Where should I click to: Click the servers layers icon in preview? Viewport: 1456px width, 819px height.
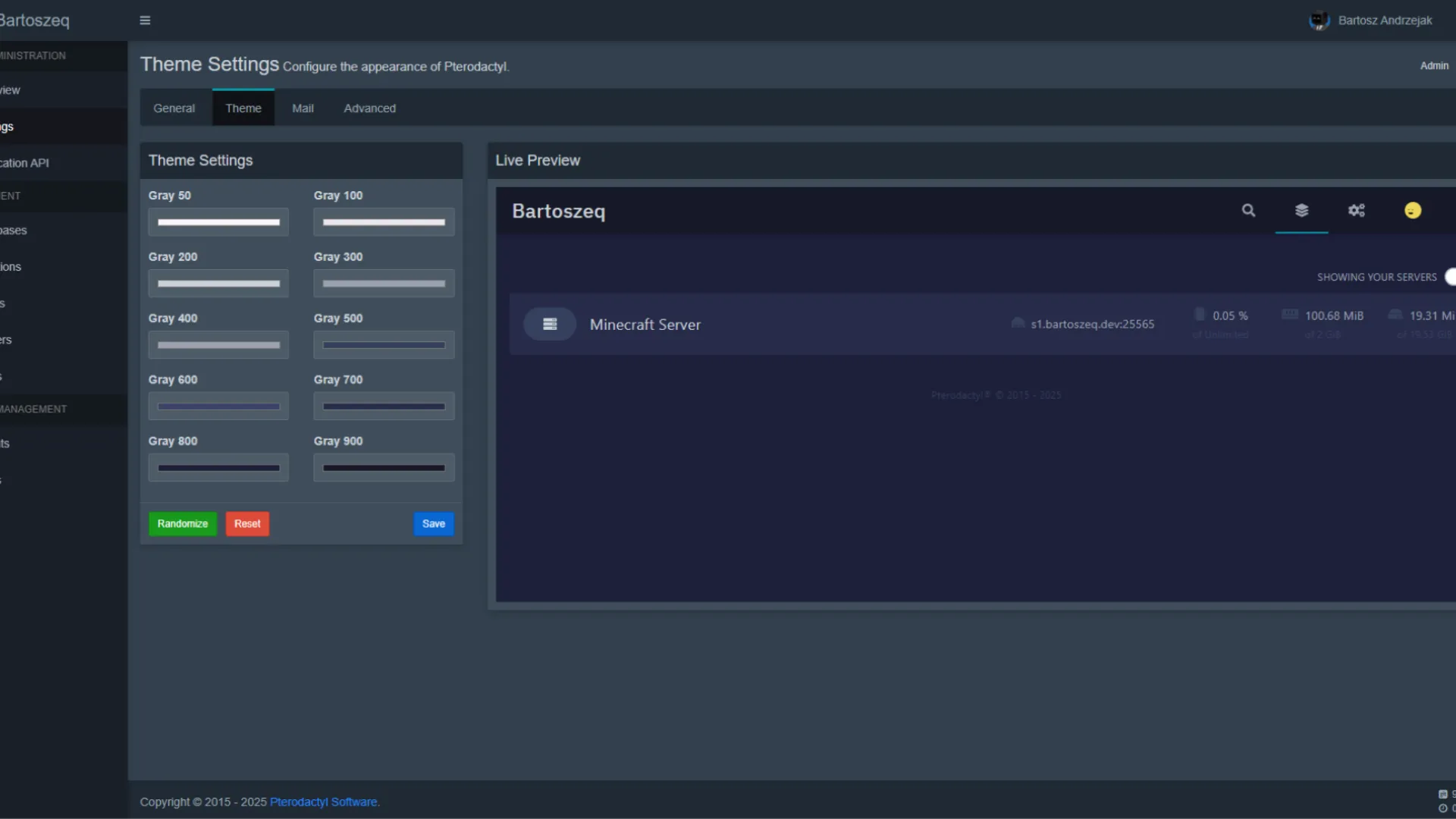click(1301, 211)
